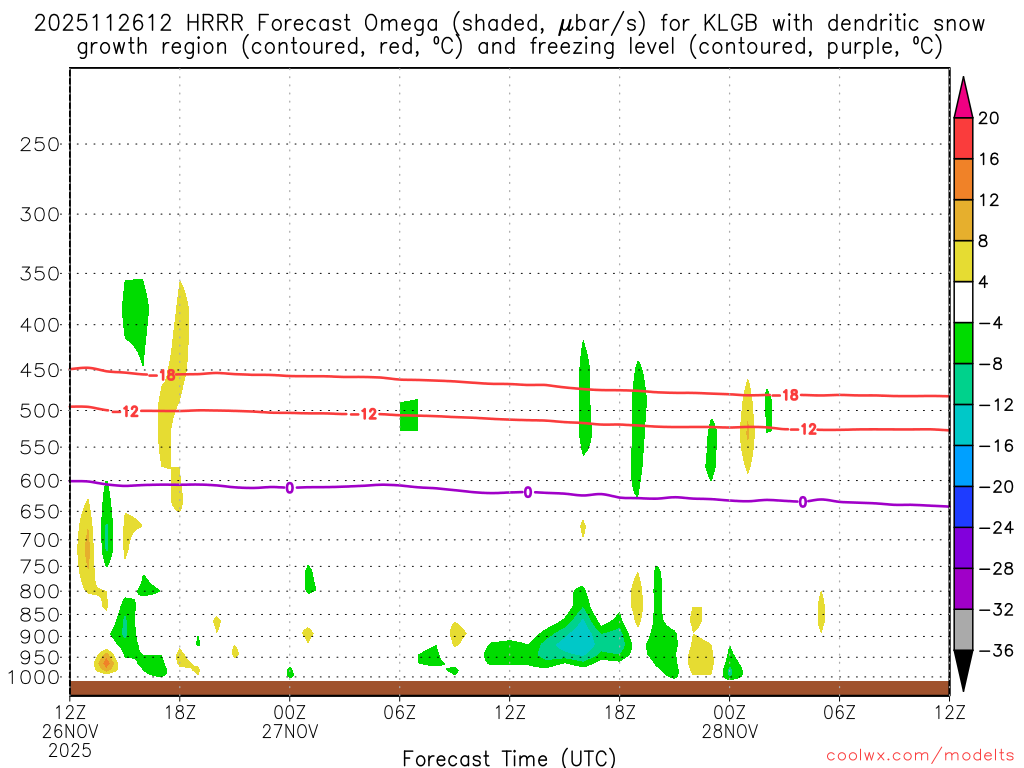This screenshot has height=768, width=1024.
Task: Click the purple swatch between -24 and -28
Action: coord(963,548)
